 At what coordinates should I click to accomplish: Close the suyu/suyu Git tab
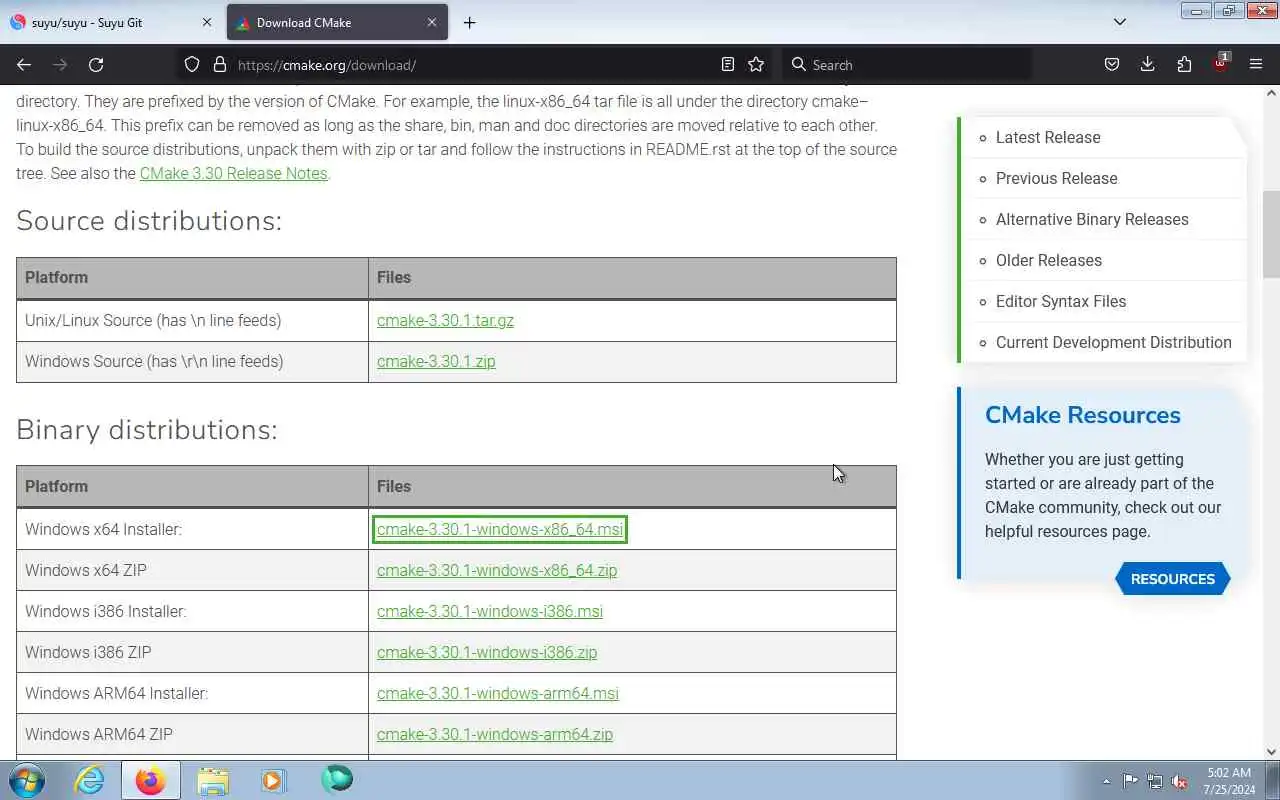pyautogui.click(x=207, y=22)
